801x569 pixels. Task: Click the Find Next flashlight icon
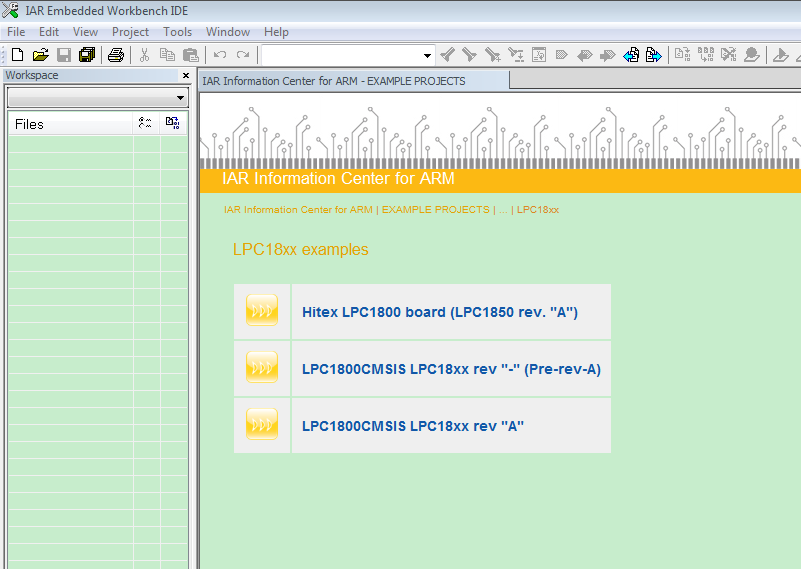469,55
